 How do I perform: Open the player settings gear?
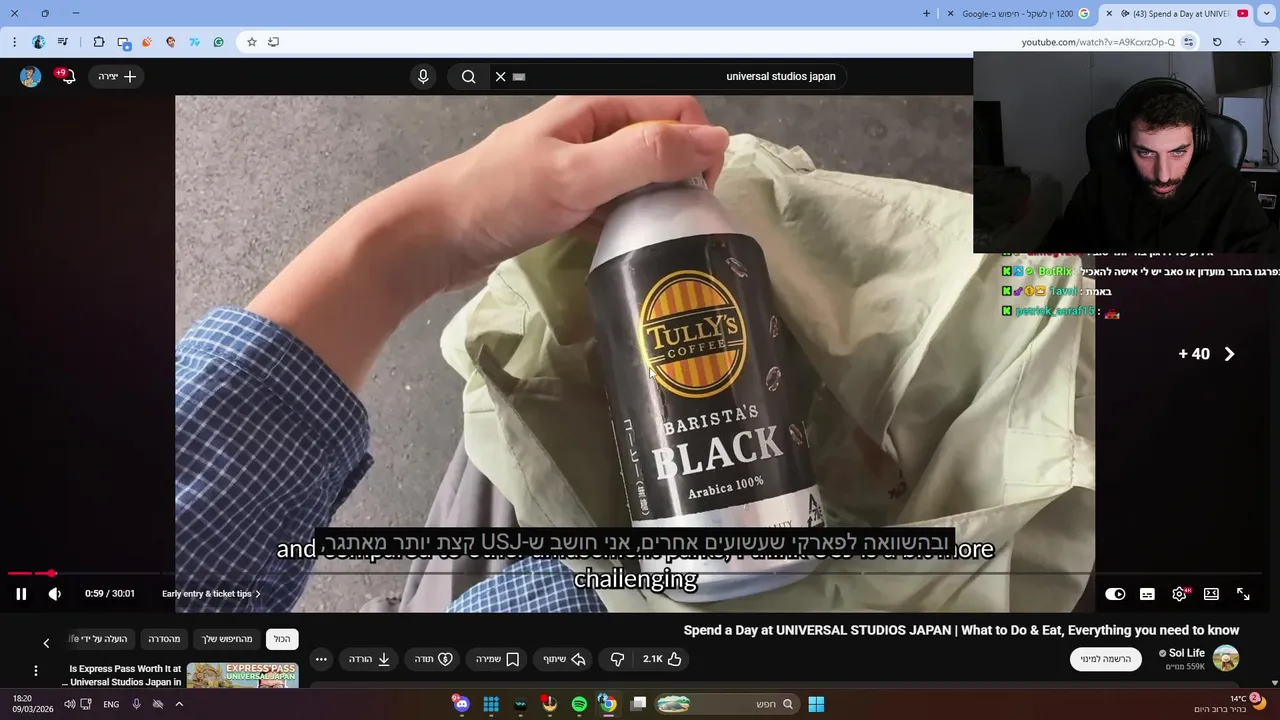coord(1179,594)
